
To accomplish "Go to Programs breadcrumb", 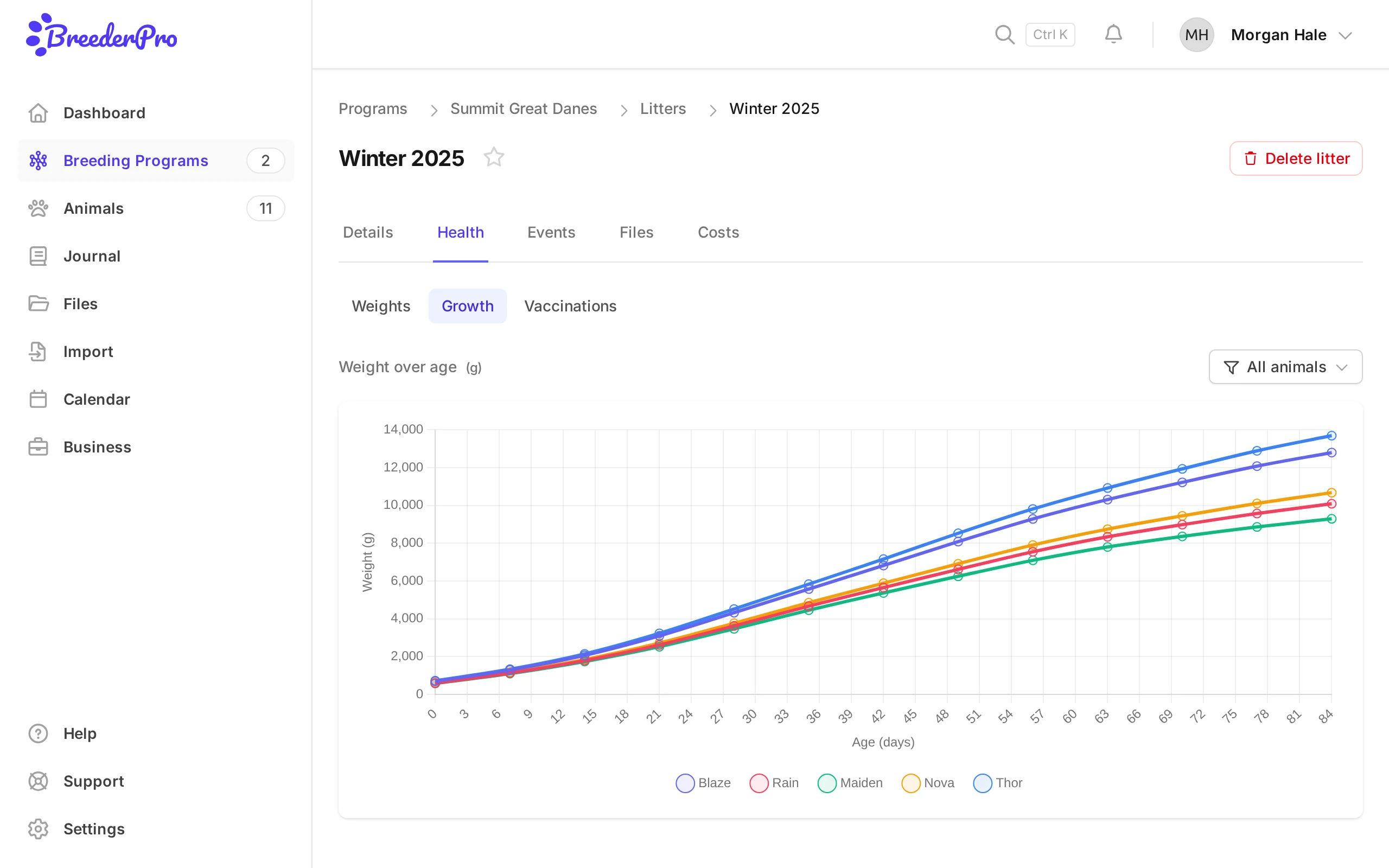I will coord(373,108).
